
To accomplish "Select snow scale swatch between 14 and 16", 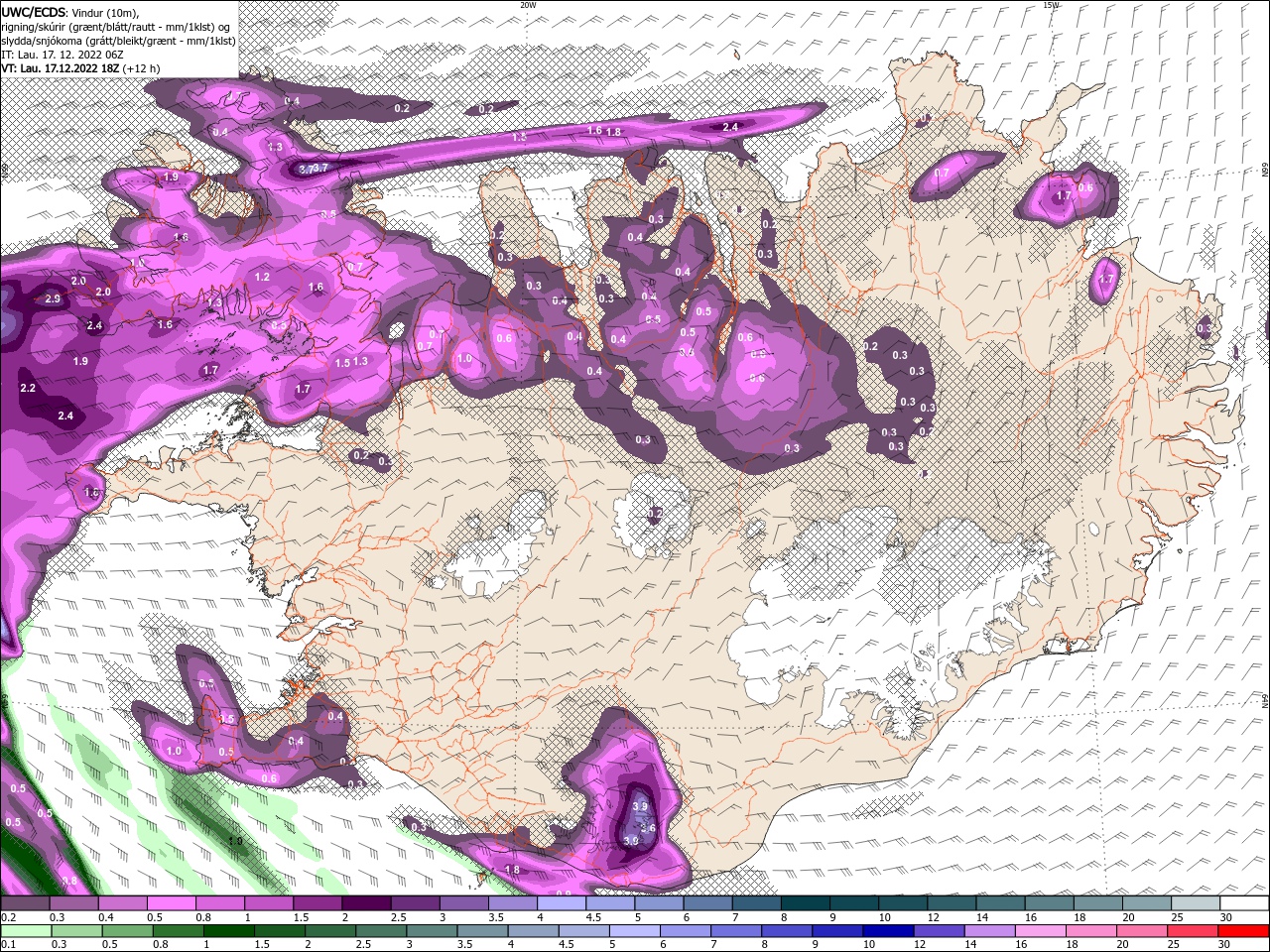I will point(1001,903).
